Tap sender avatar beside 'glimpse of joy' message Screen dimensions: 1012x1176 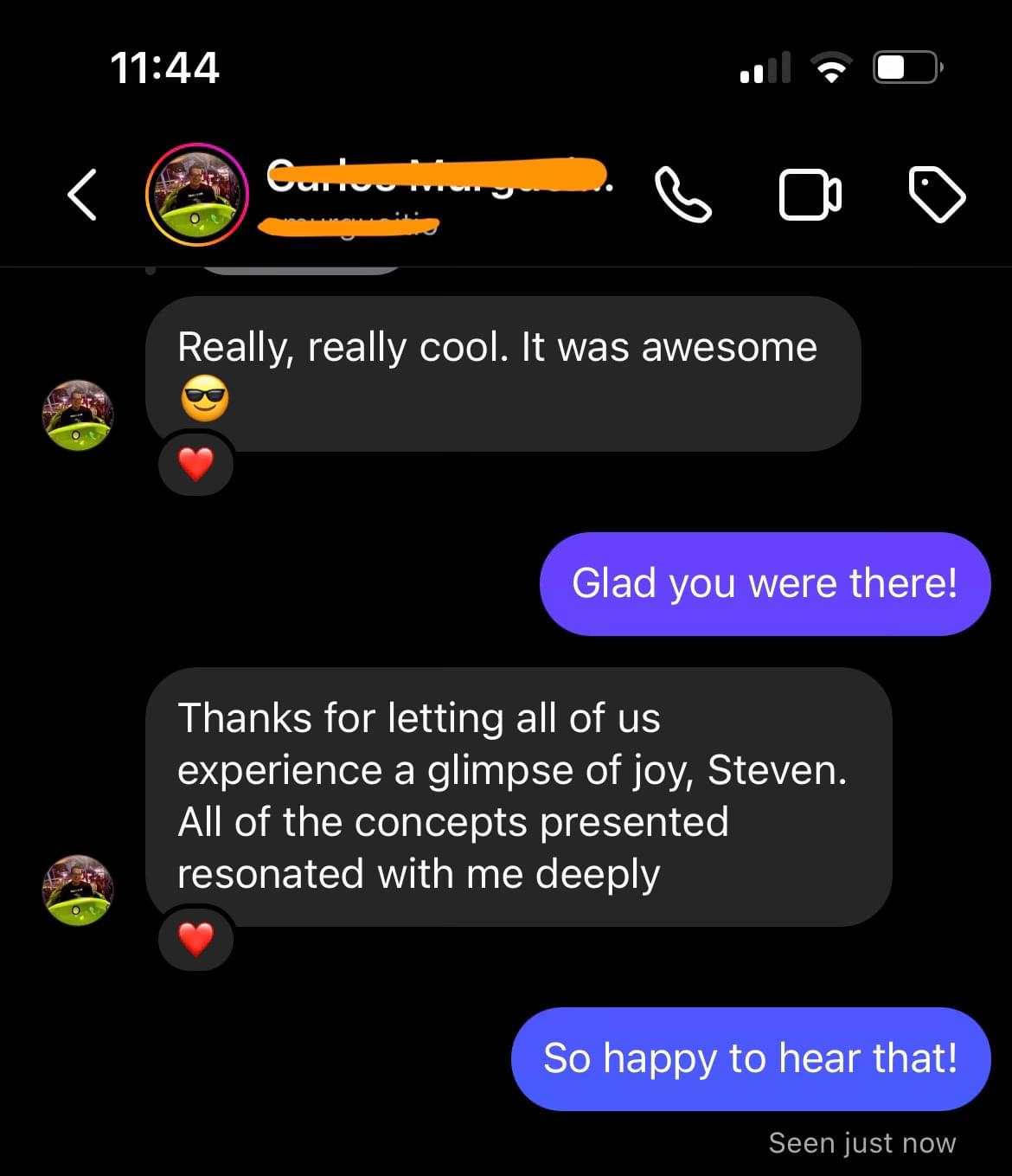[x=78, y=890]
